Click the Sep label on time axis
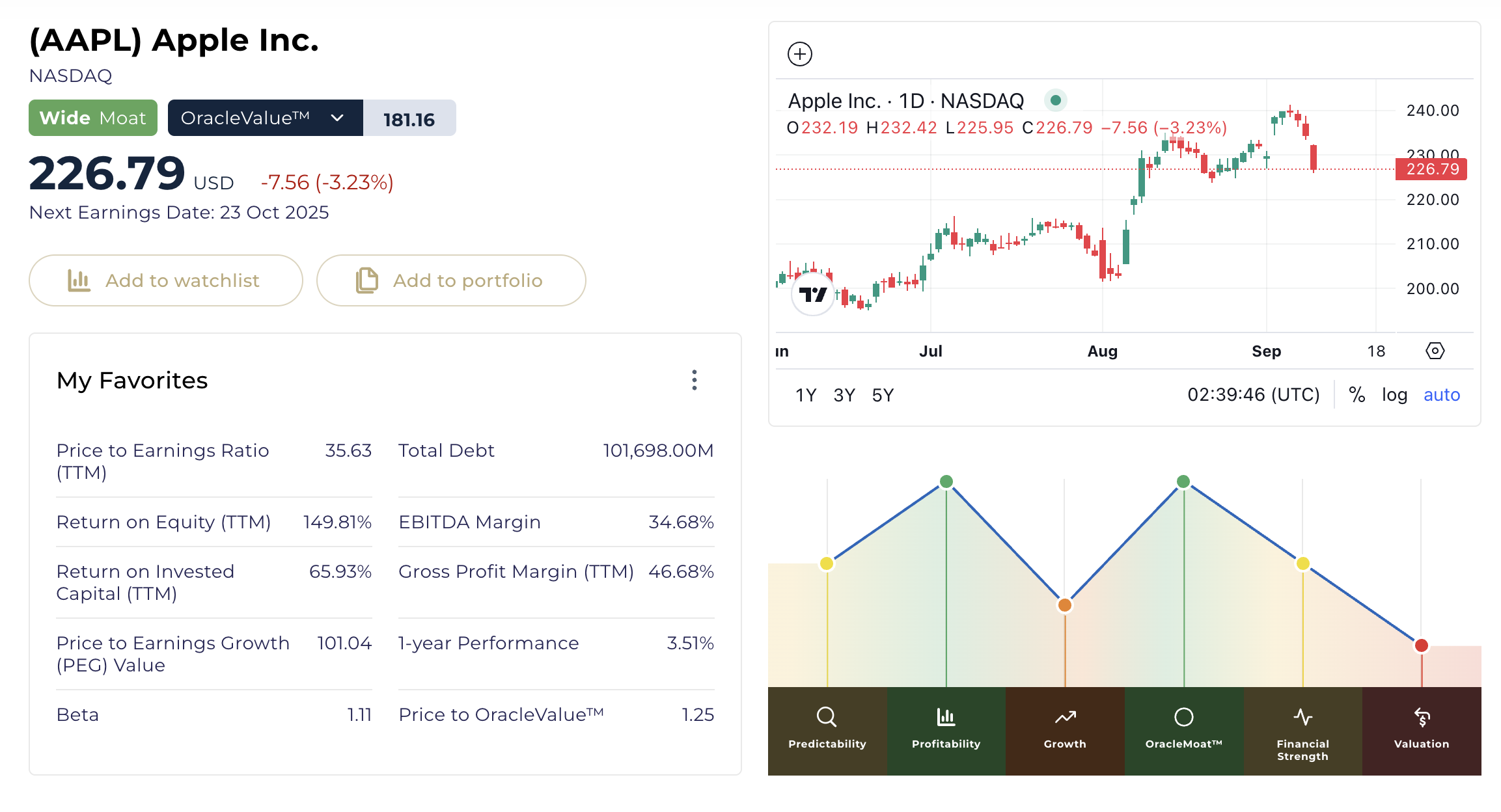Image resolution: width=1501 pixels, height=812 pixels. pyautogui.click(x=1266, y=351)
